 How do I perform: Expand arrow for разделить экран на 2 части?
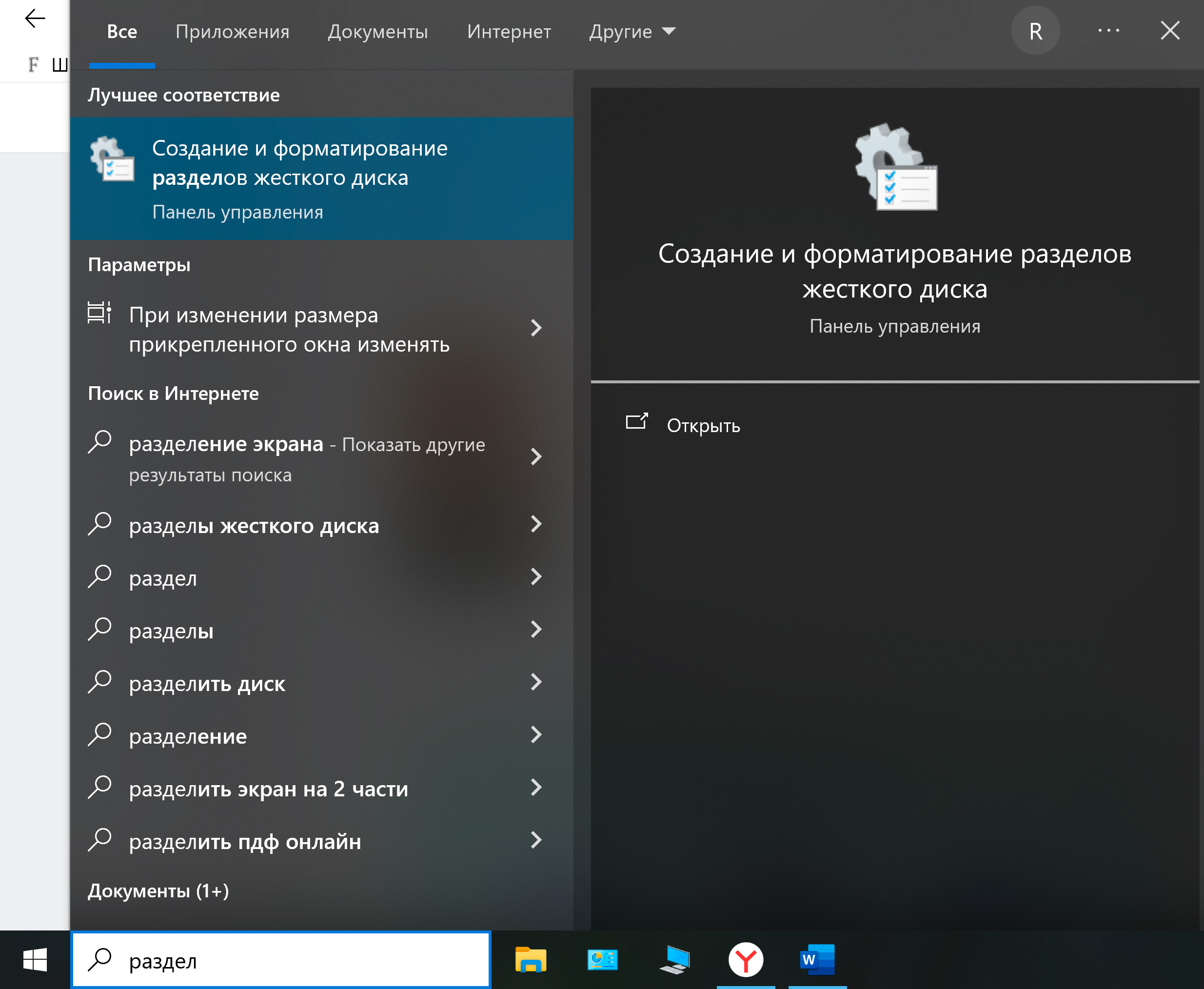536,787
